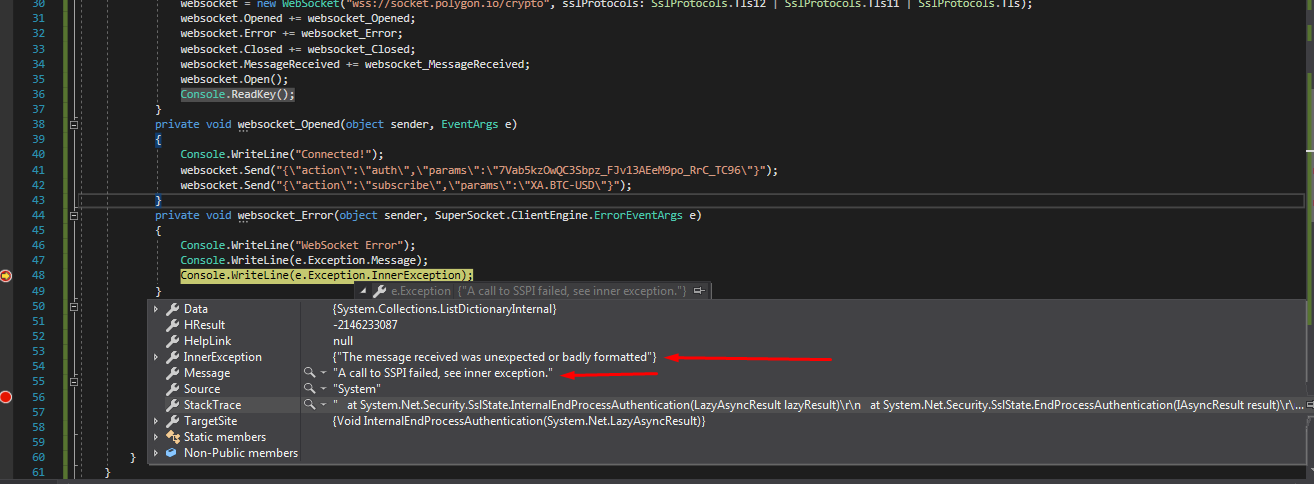Click HResult value -2146233087
The image size is (1314, 484).
tap(365, 325)
